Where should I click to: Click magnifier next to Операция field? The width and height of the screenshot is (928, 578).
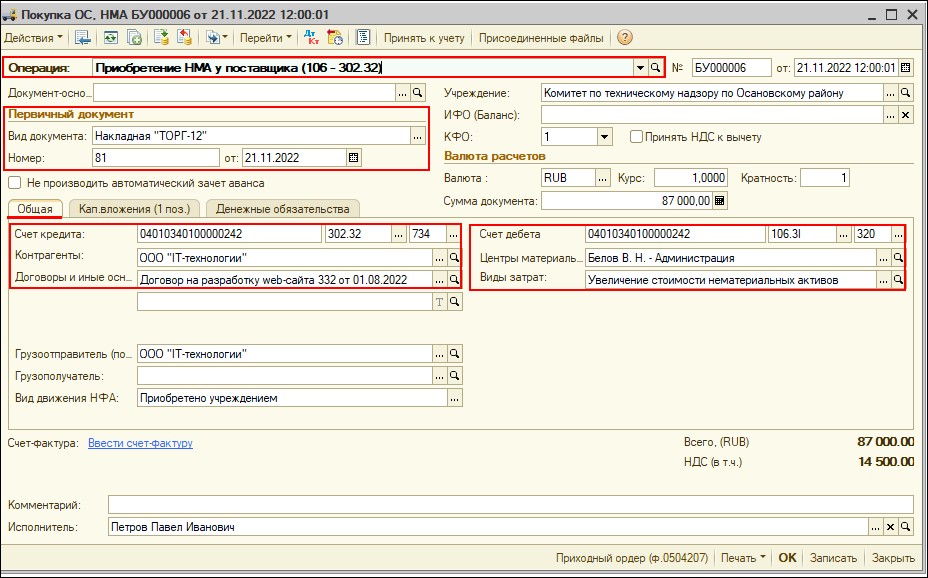coord(655,68)
